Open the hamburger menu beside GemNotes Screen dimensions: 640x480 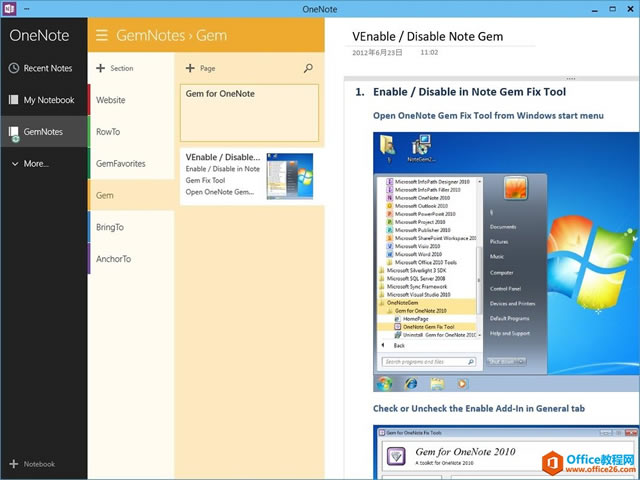[x=102, y=36]
